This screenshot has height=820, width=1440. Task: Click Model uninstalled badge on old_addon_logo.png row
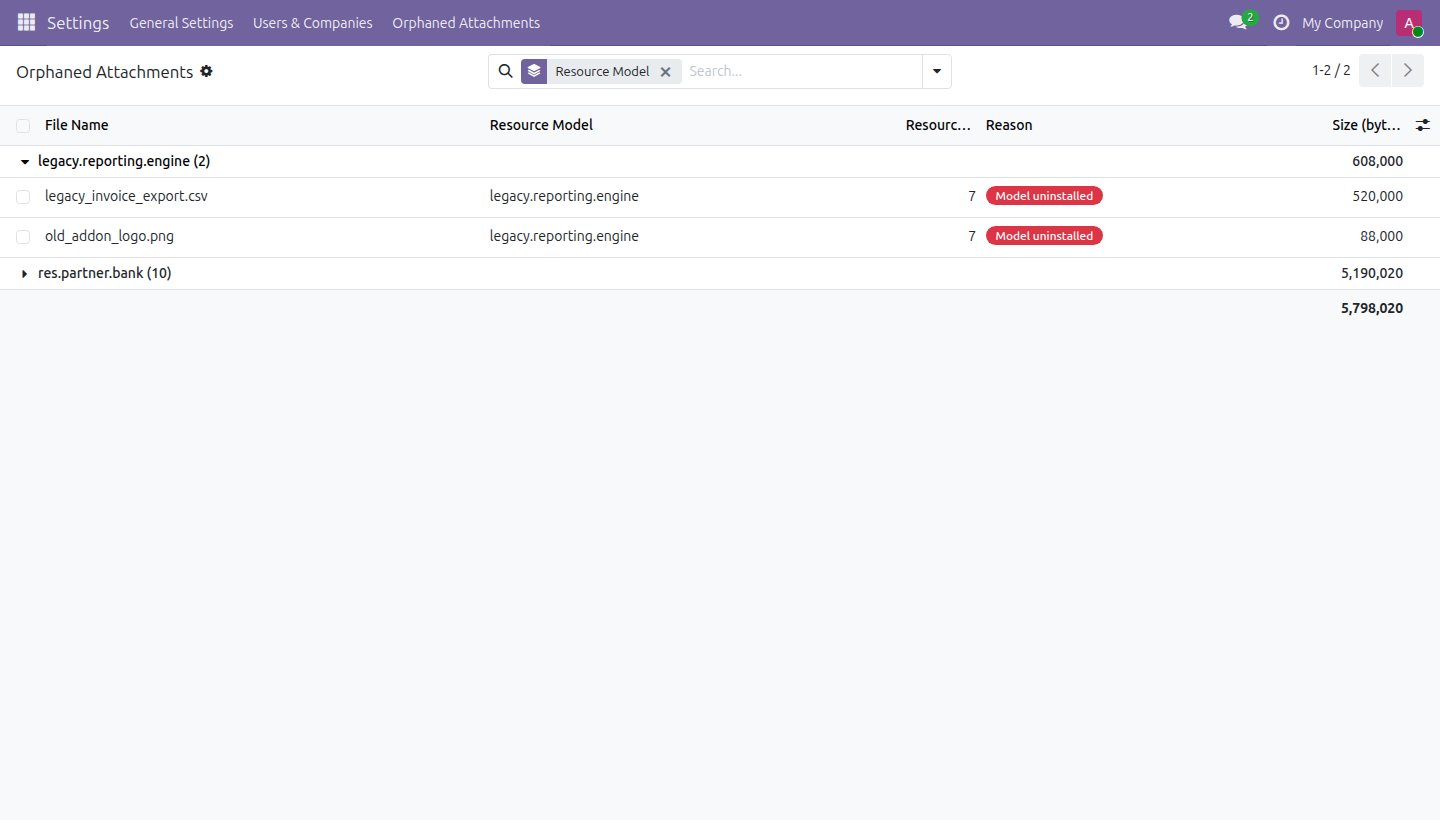[x=1044, y=236]
